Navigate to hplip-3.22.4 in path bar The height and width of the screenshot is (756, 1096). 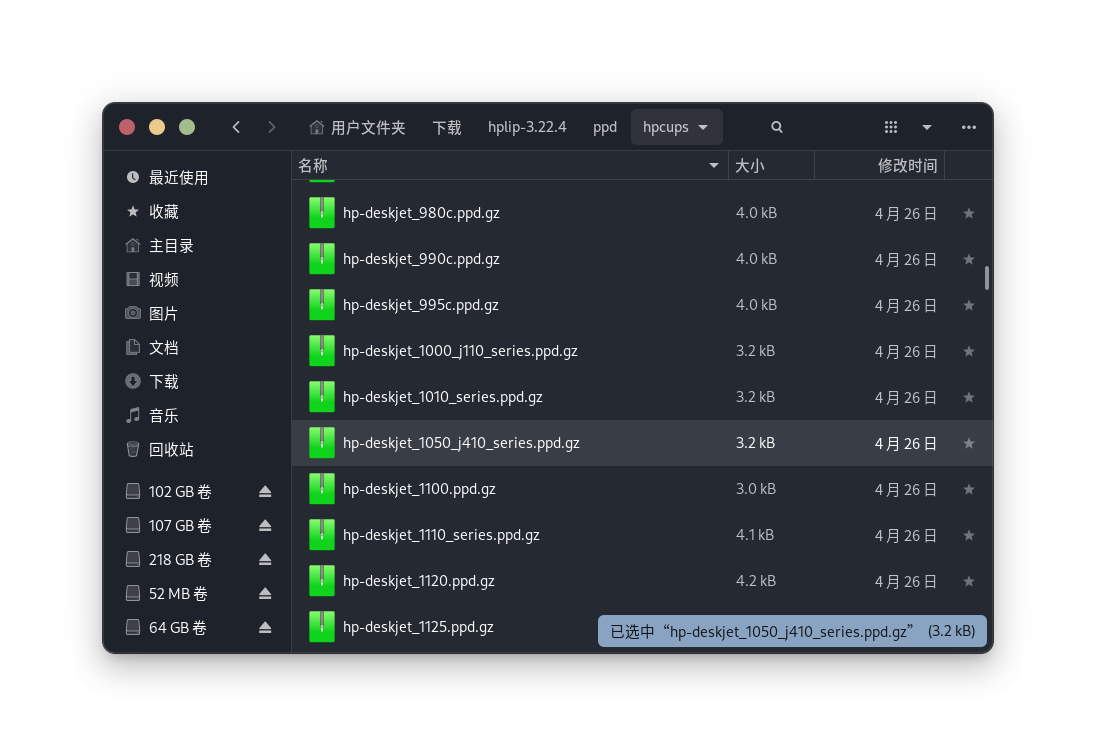pos(527,127)
